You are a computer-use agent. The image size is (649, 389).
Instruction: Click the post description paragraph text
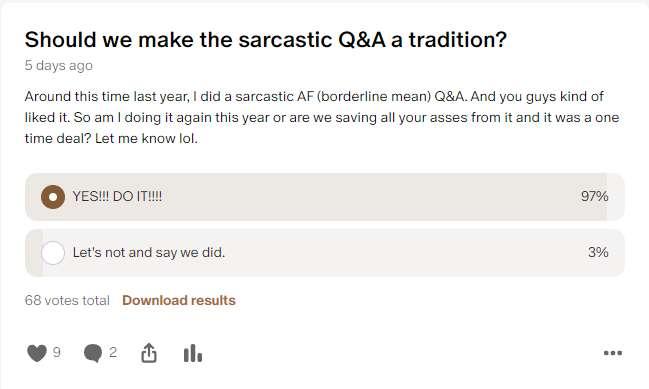322,118
